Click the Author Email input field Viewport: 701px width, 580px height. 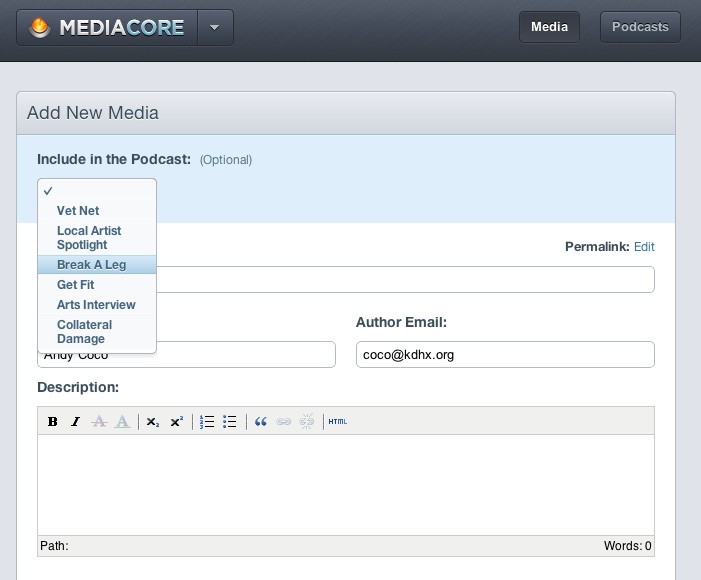coord(505,354)
